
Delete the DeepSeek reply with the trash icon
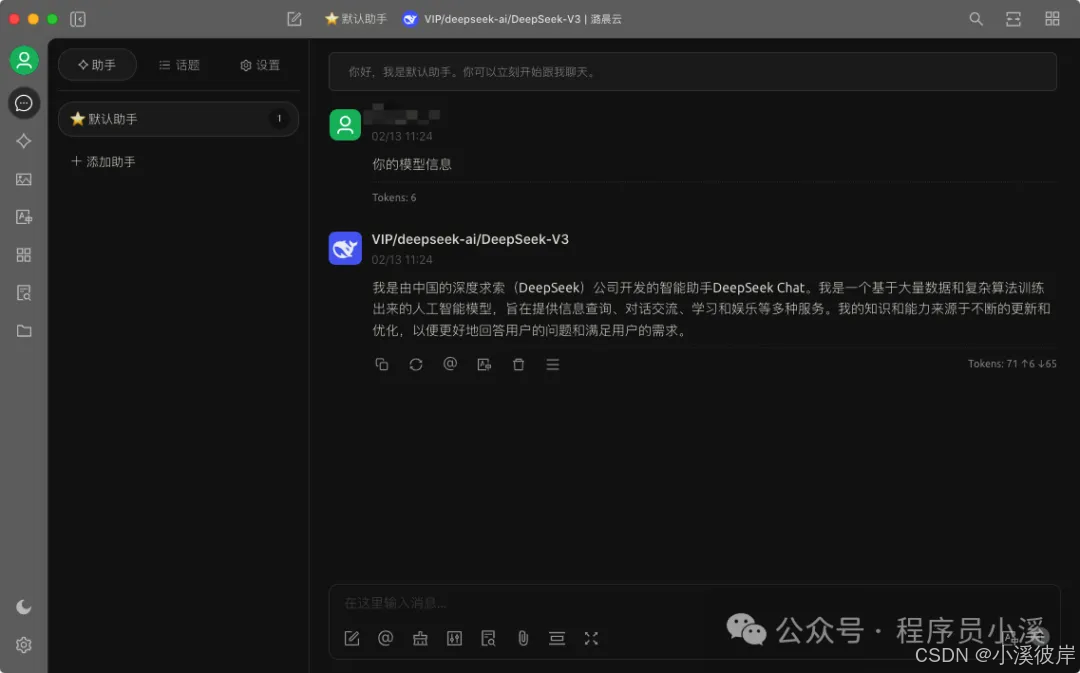coord(519,364)
